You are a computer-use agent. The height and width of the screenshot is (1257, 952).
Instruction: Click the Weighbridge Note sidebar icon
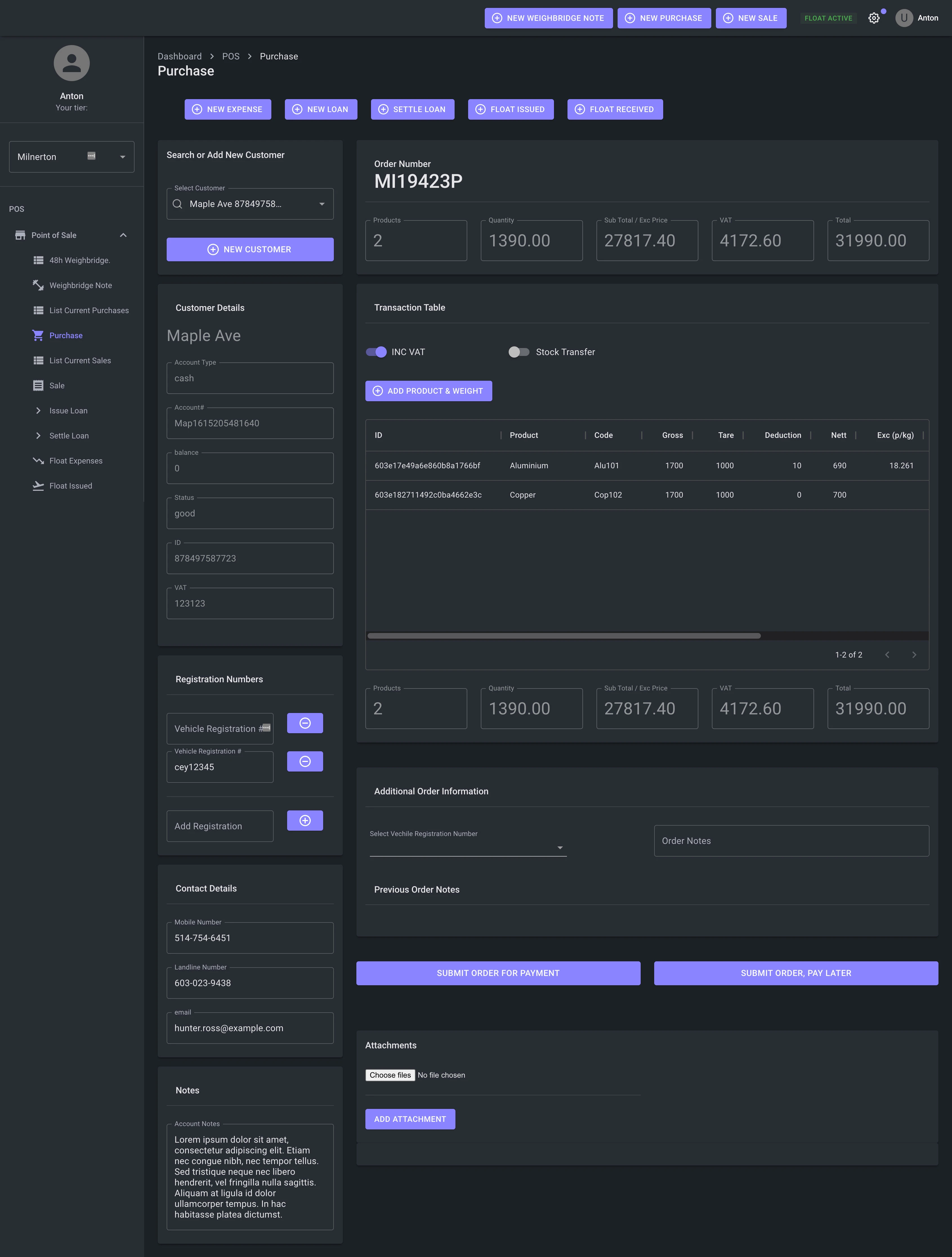click(x=38, y=285)
